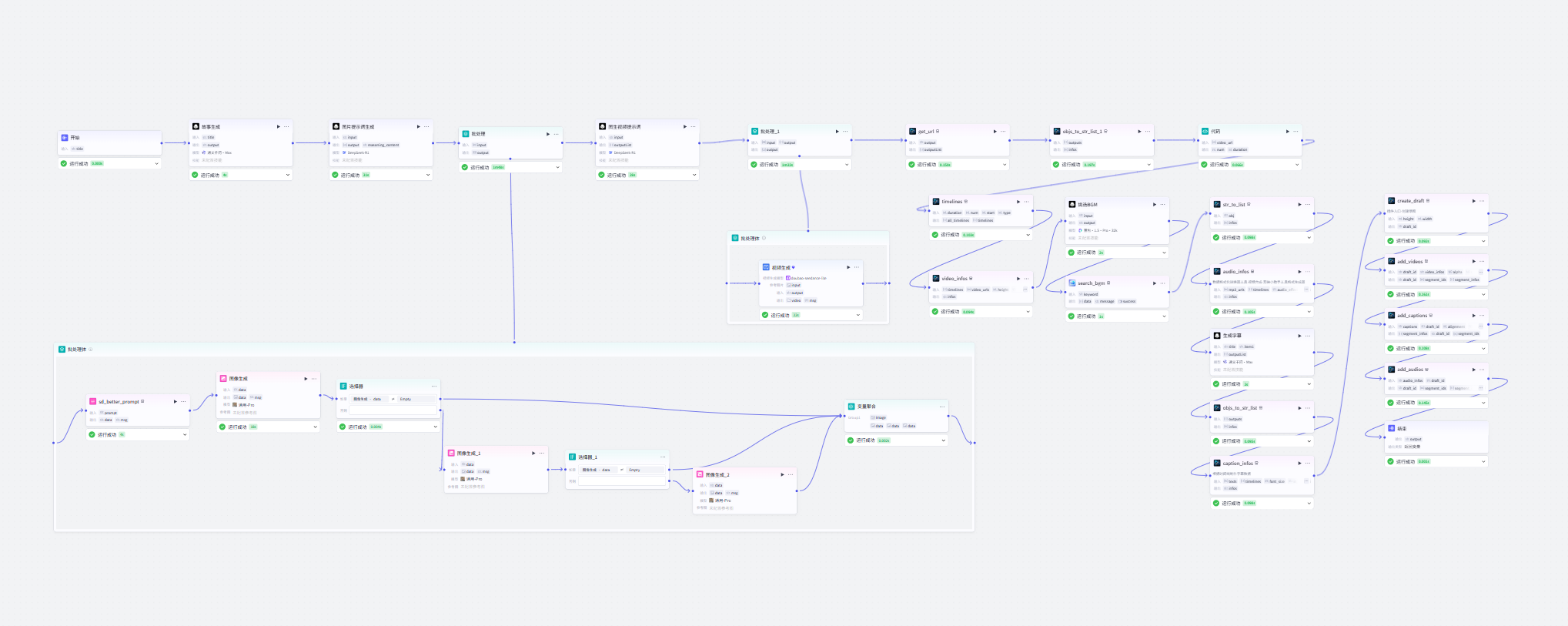Click the 否则 empty field in 选择器

click(393, 410)
